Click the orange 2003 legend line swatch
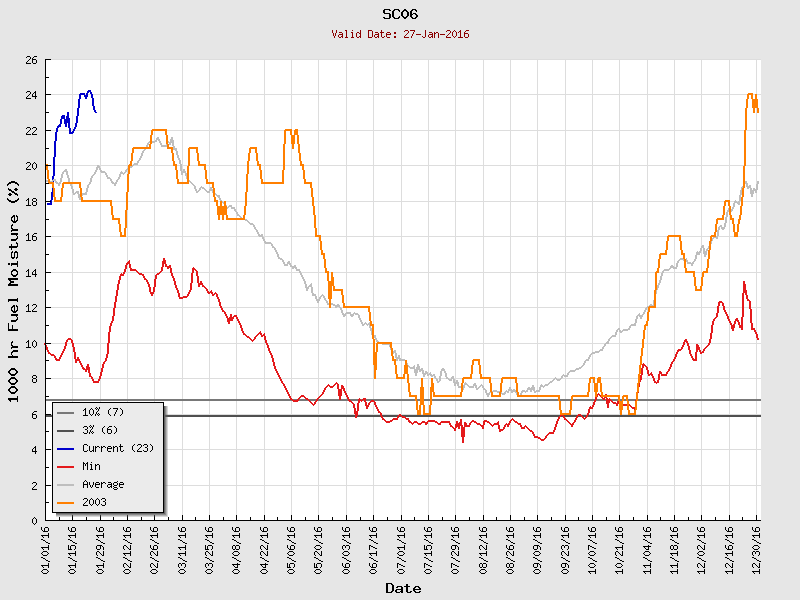Image resolution: width=800 pixels, height=600 pixels. (x=66, y=502)
